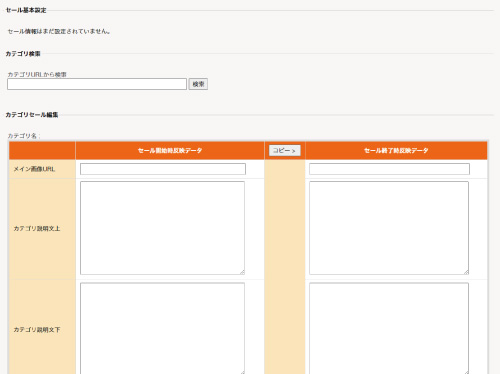Click メイン画像URL field under セール終了時反映データ

pyautogui.click(x=389, y=169)
